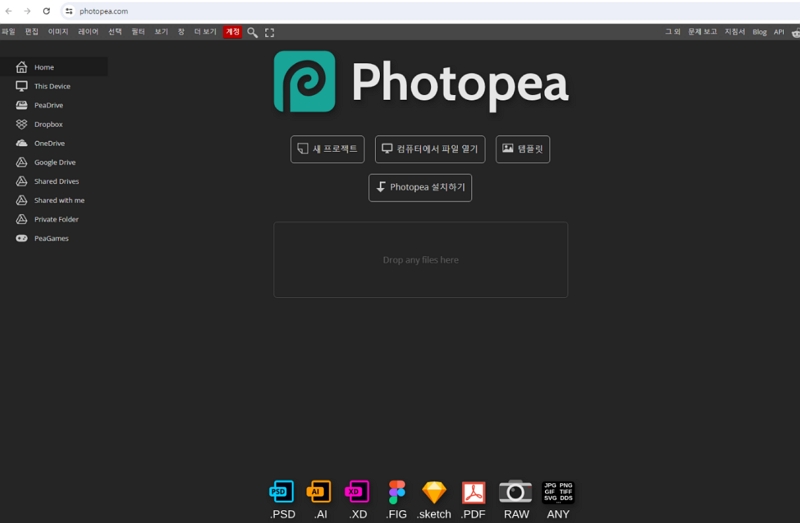800x523 pixels.
Task: Click the Photopea 설치하기 button
Action: (x=420, y=188)
